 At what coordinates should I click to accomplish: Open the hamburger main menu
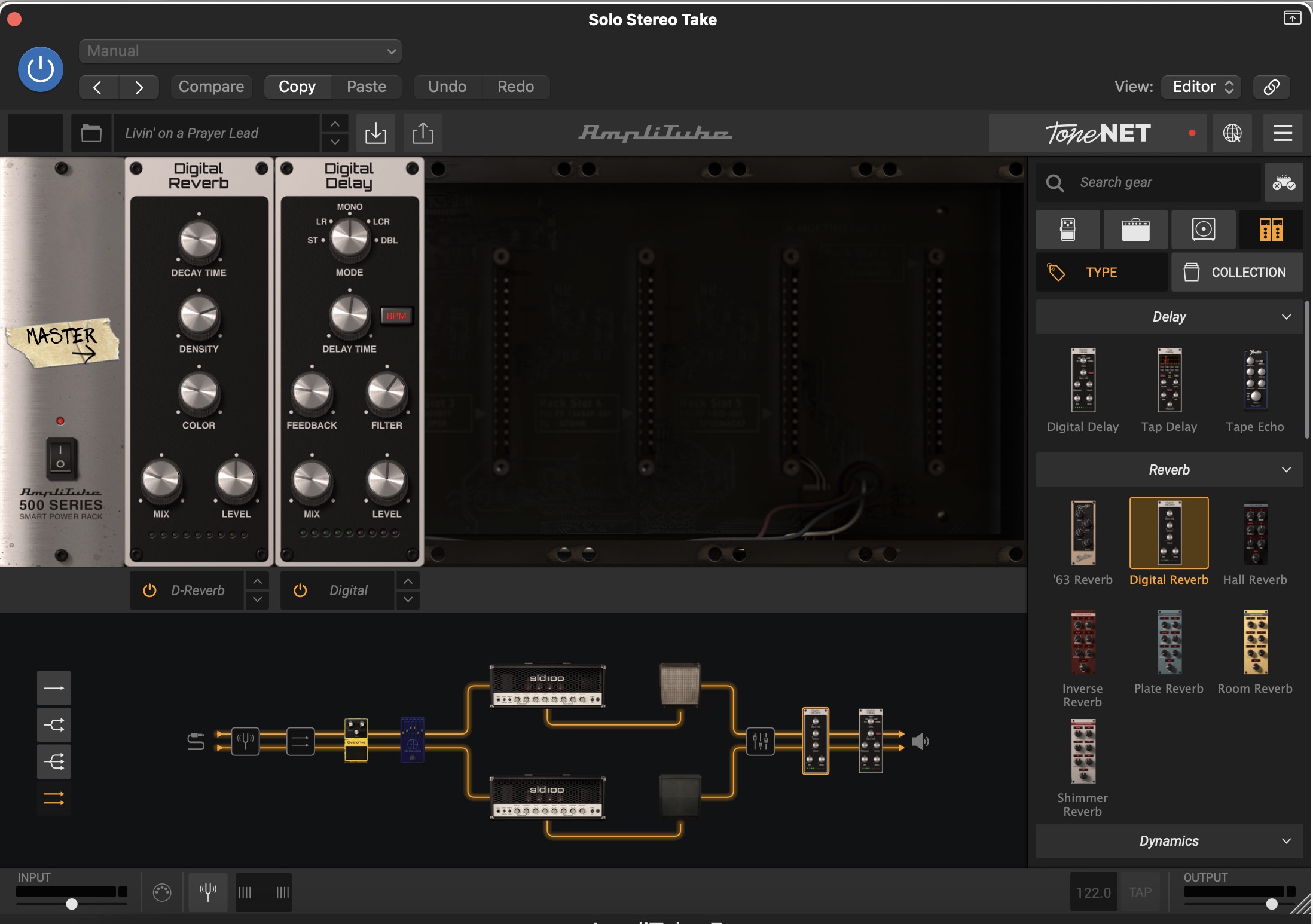tap(1283, 133)
